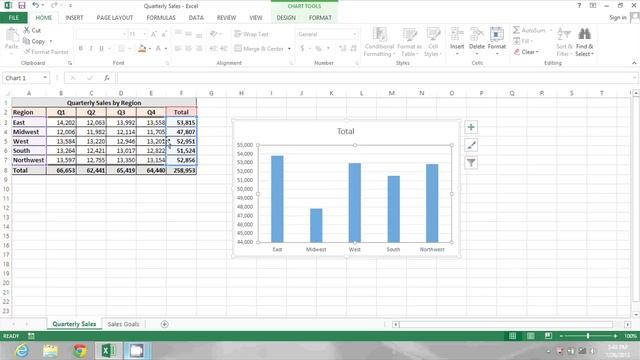Toggle Underline formatting button
Image resolution: width=640 pixels, height=360 pixels.
101,49
